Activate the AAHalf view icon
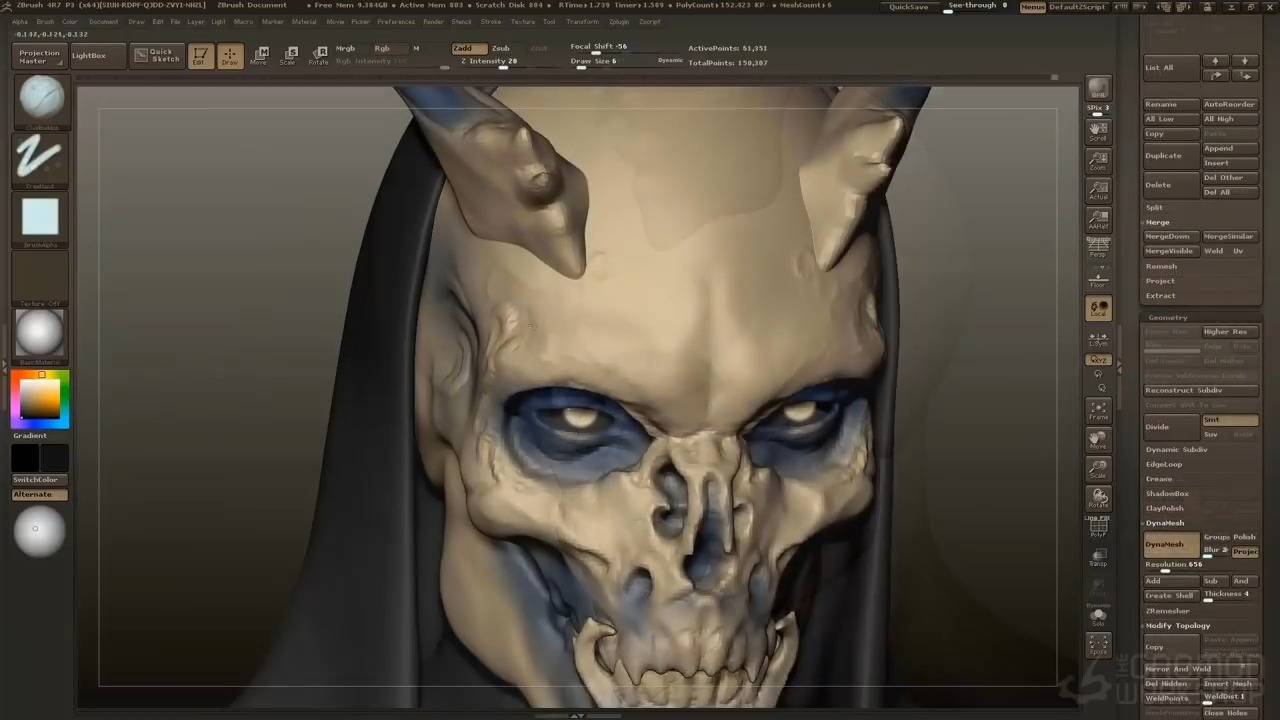 [1098, 220]
